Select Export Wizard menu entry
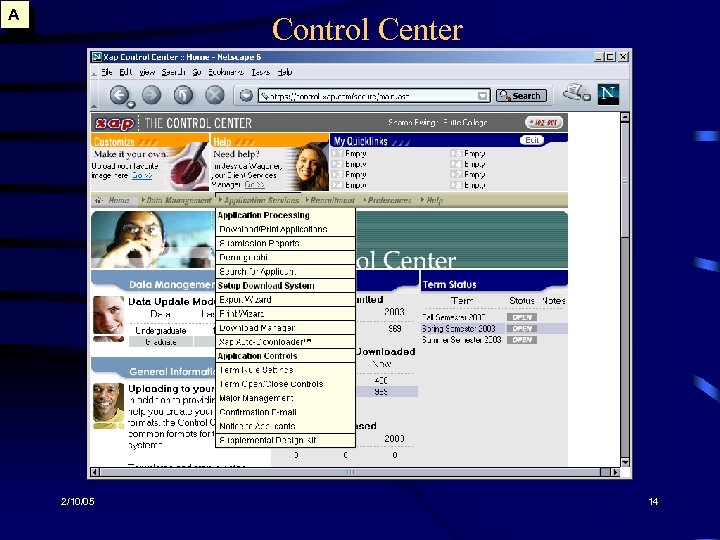This screenshot has height=540, width=720. click(285, 300)
